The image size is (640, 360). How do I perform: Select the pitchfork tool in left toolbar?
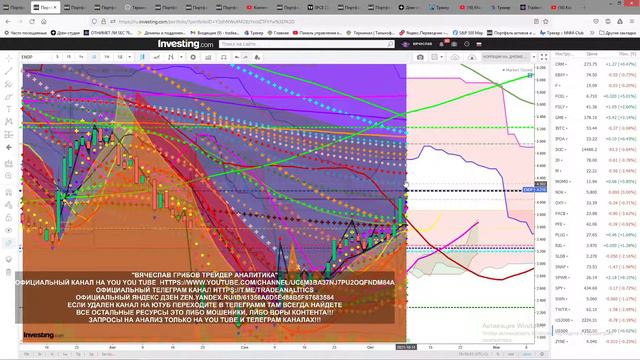tap(9, 84)
